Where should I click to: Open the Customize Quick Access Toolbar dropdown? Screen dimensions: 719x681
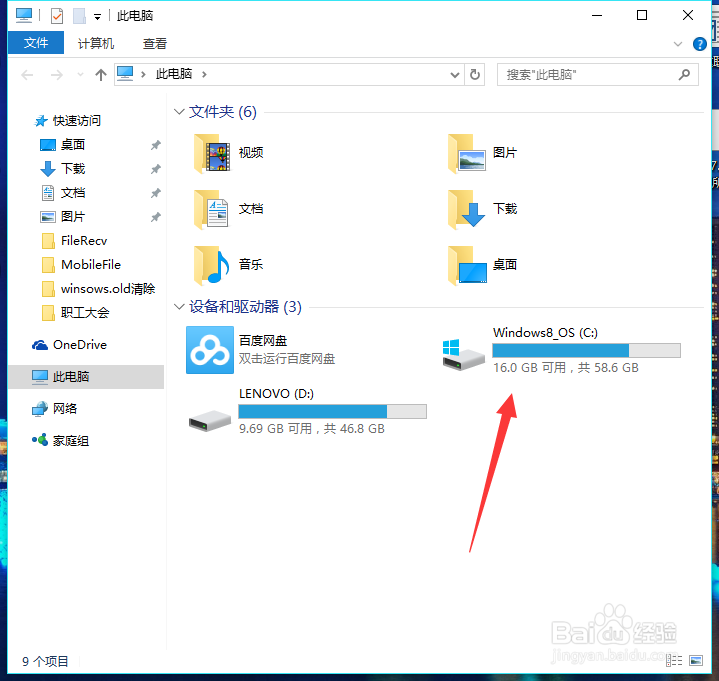tap(97, 17)
